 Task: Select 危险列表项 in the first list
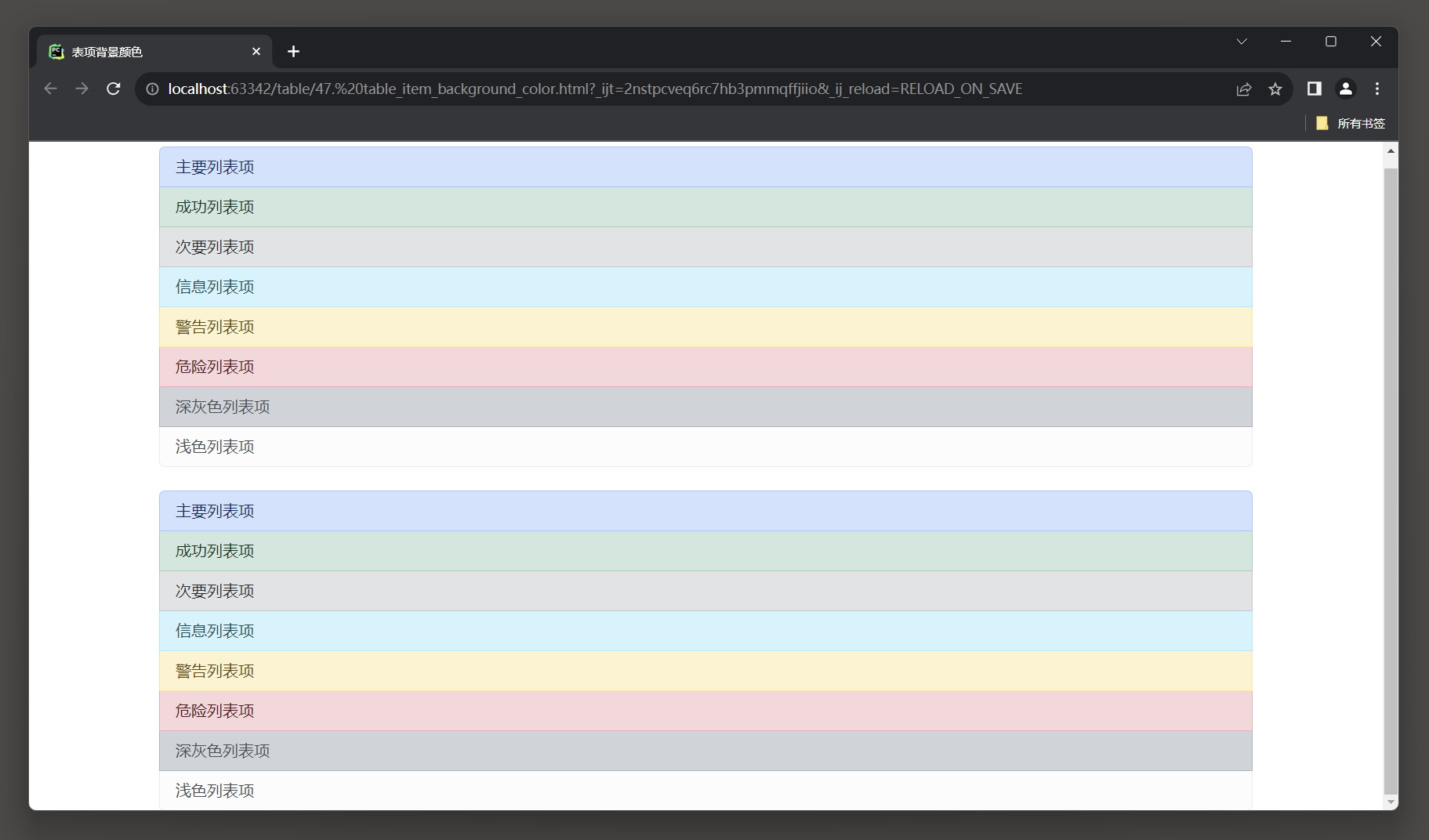(x=705, y=367)
